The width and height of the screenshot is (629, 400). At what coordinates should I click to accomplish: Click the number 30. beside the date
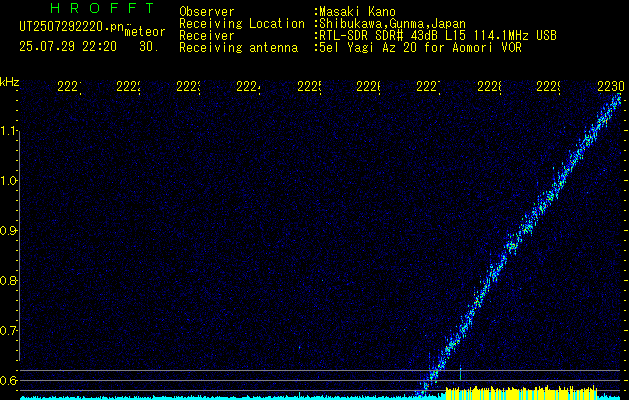tap(149, 47)
